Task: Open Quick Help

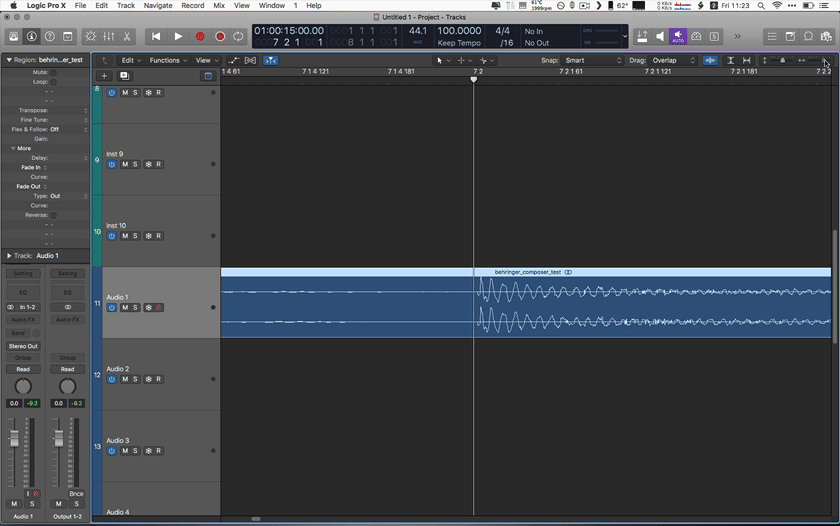Action: 49,36
